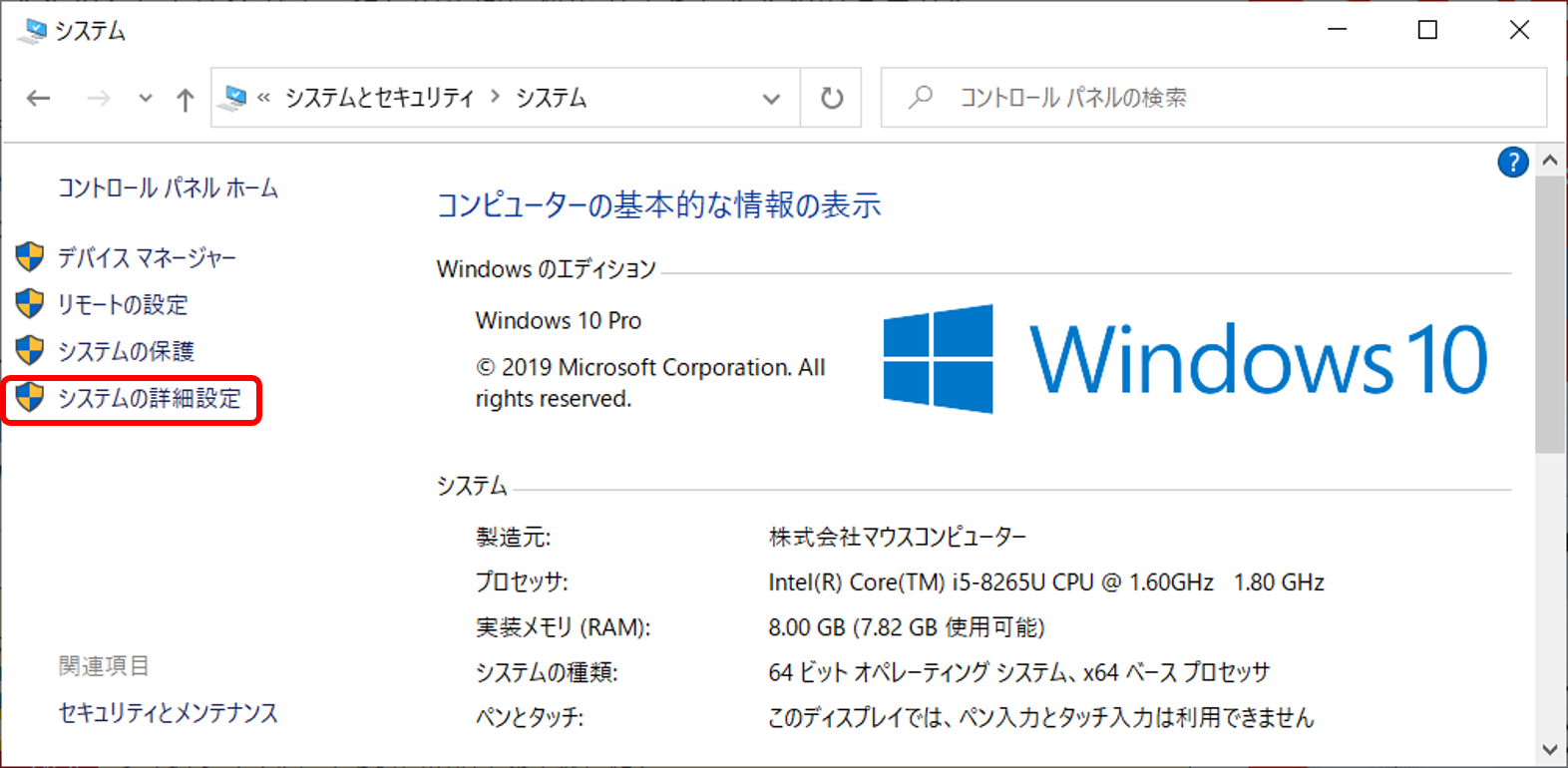The image size is (1568, 768).
Task: Click the システム window title icon
Action: [x=32, y=31]
